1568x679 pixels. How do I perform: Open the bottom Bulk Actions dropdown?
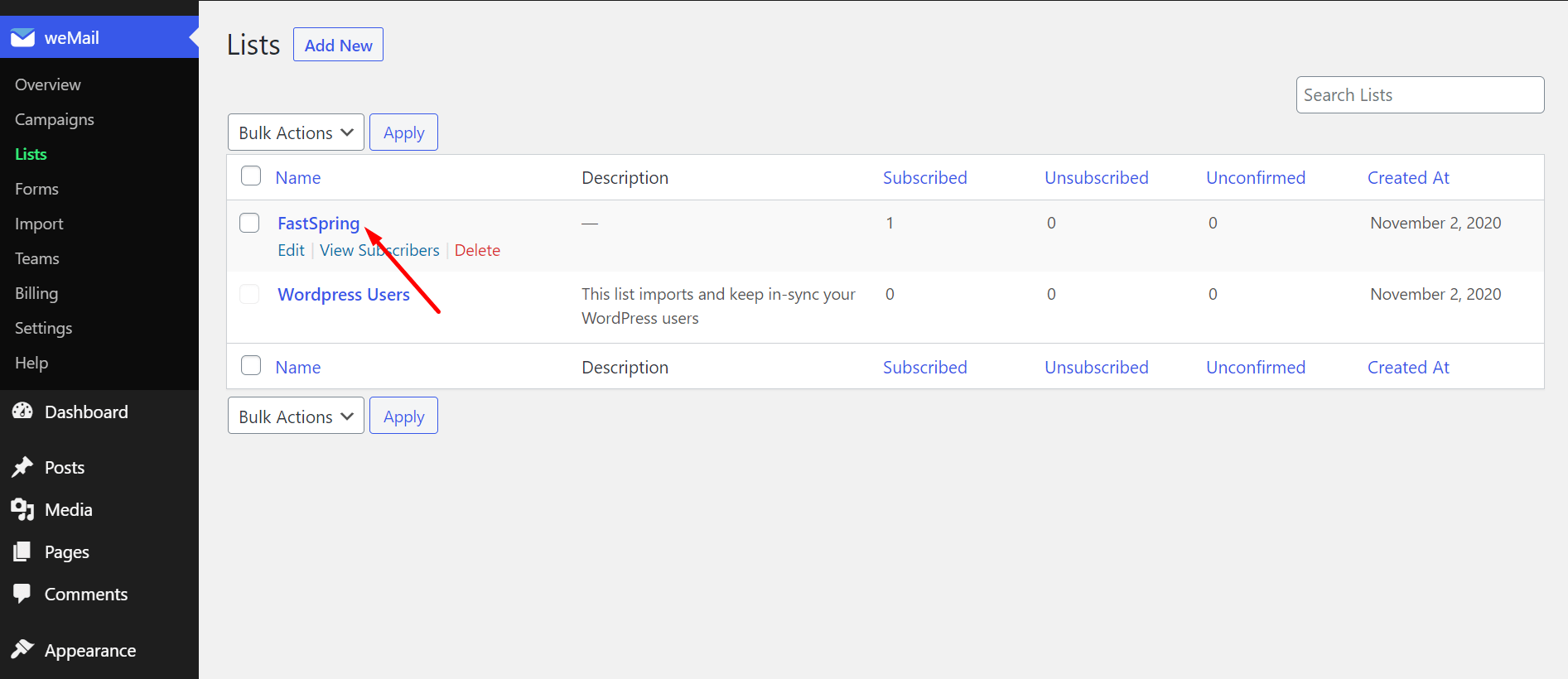point(296,417)
